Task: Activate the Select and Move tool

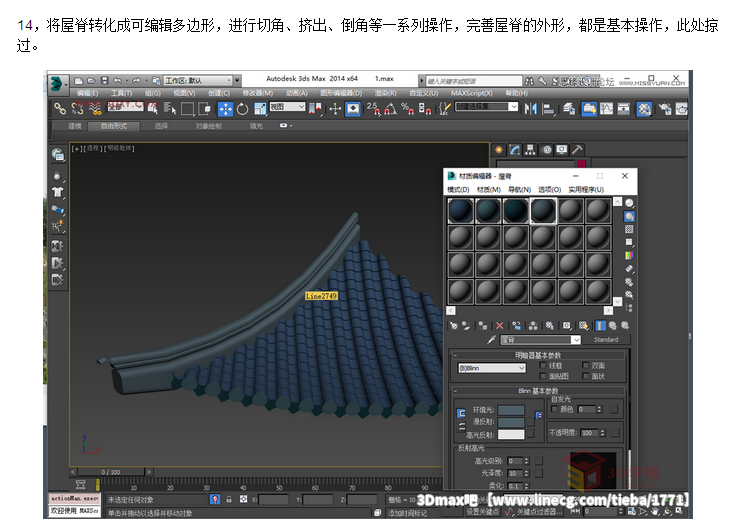Action: coord(225,109)
